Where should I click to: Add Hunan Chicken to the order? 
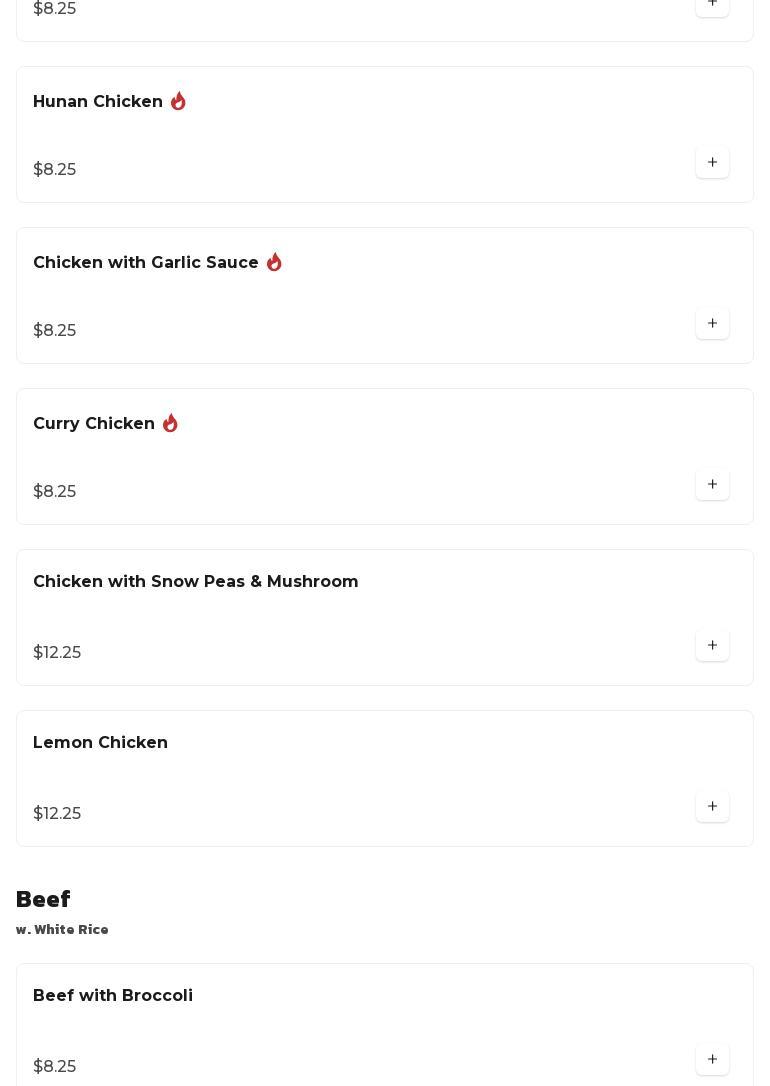712,163
